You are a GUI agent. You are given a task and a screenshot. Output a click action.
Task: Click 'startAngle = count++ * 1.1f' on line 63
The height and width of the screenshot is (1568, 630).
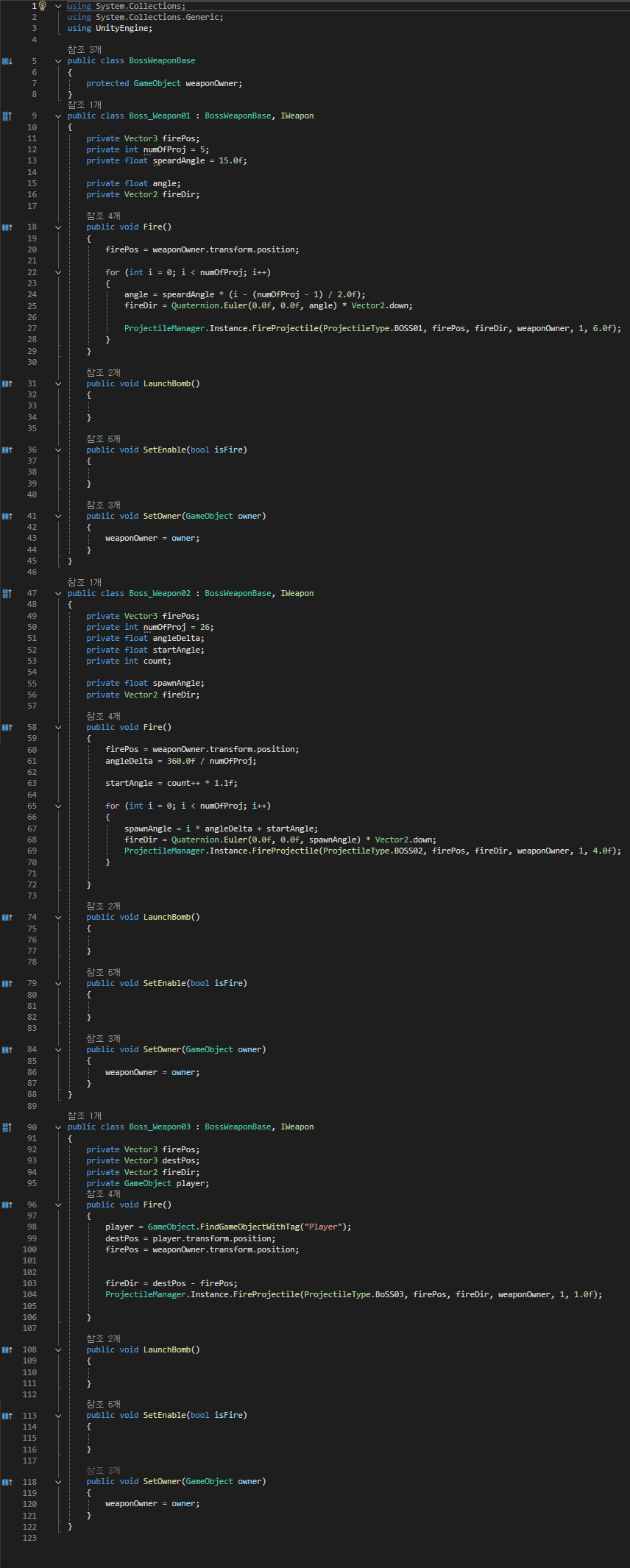(x=171, y=784)
